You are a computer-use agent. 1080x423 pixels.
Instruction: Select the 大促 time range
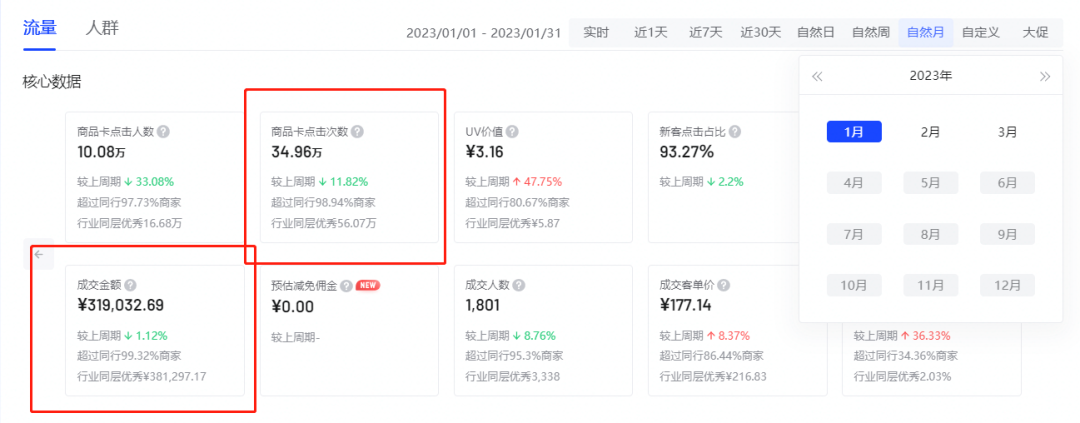[x=1035, y=32]
